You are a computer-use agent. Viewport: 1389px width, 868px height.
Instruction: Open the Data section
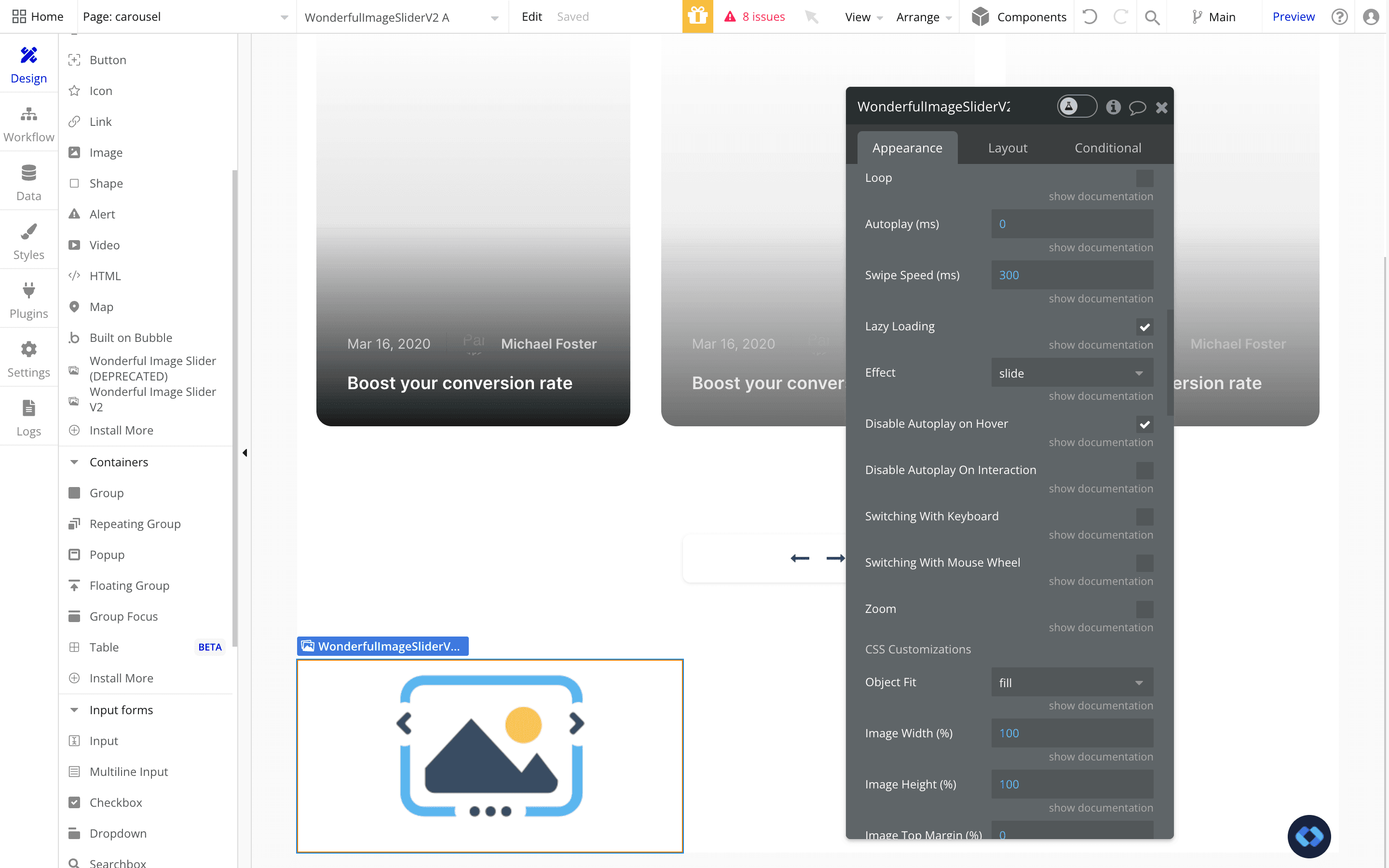click(x=29, y=183)
